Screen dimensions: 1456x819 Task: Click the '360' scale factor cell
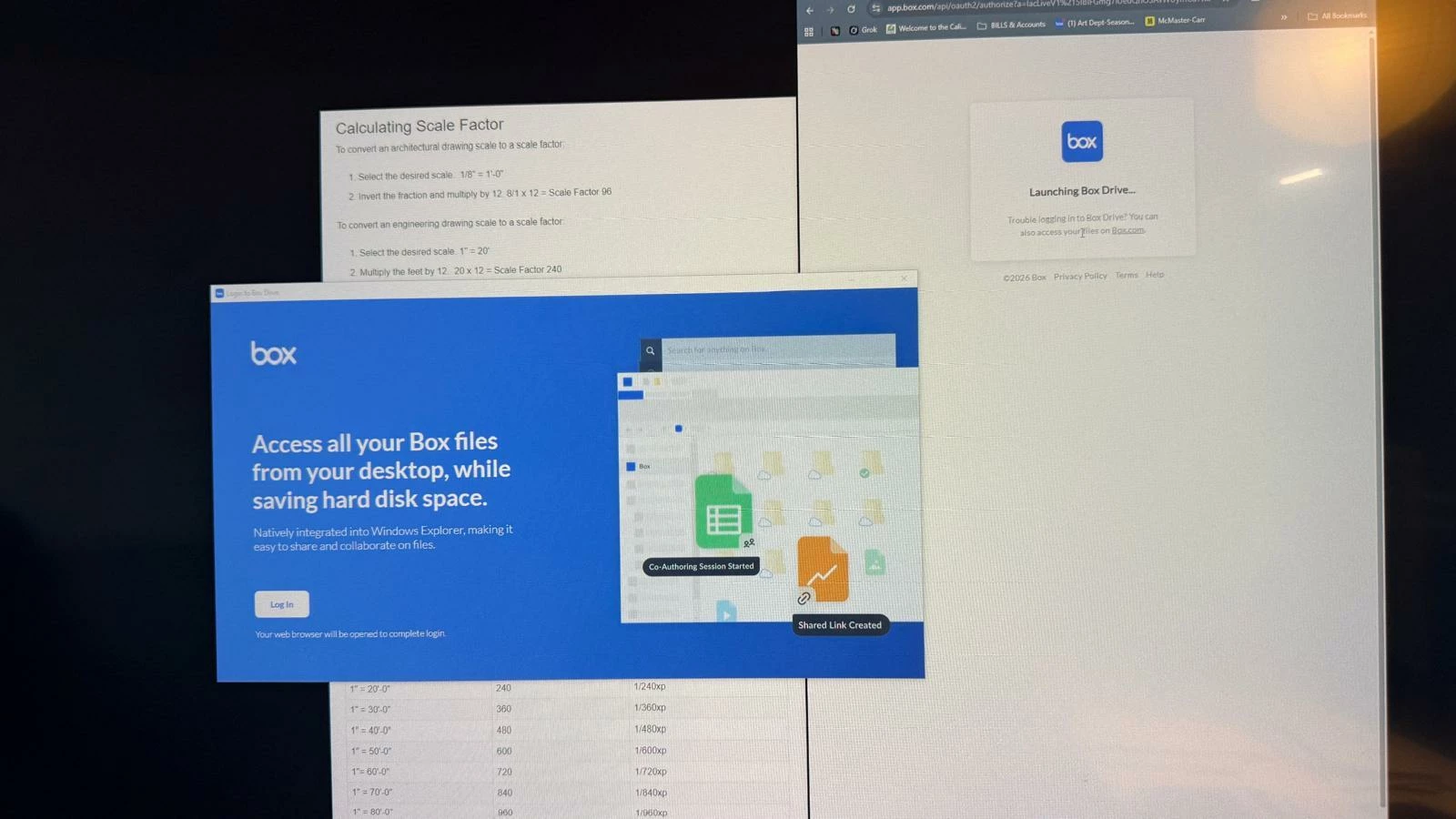[503, 709]
